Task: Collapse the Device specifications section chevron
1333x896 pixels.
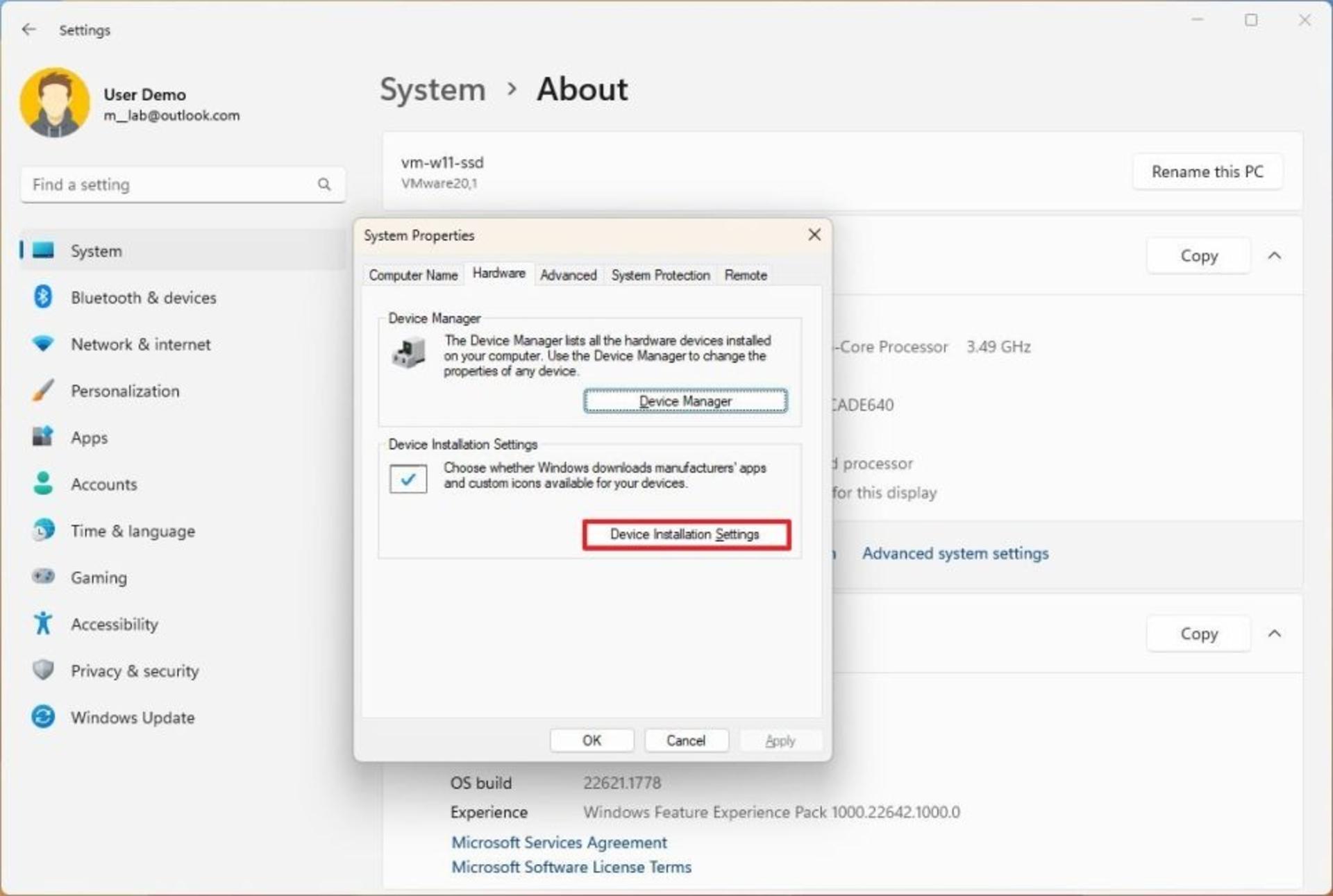Action: click(x=1275, y=255)
